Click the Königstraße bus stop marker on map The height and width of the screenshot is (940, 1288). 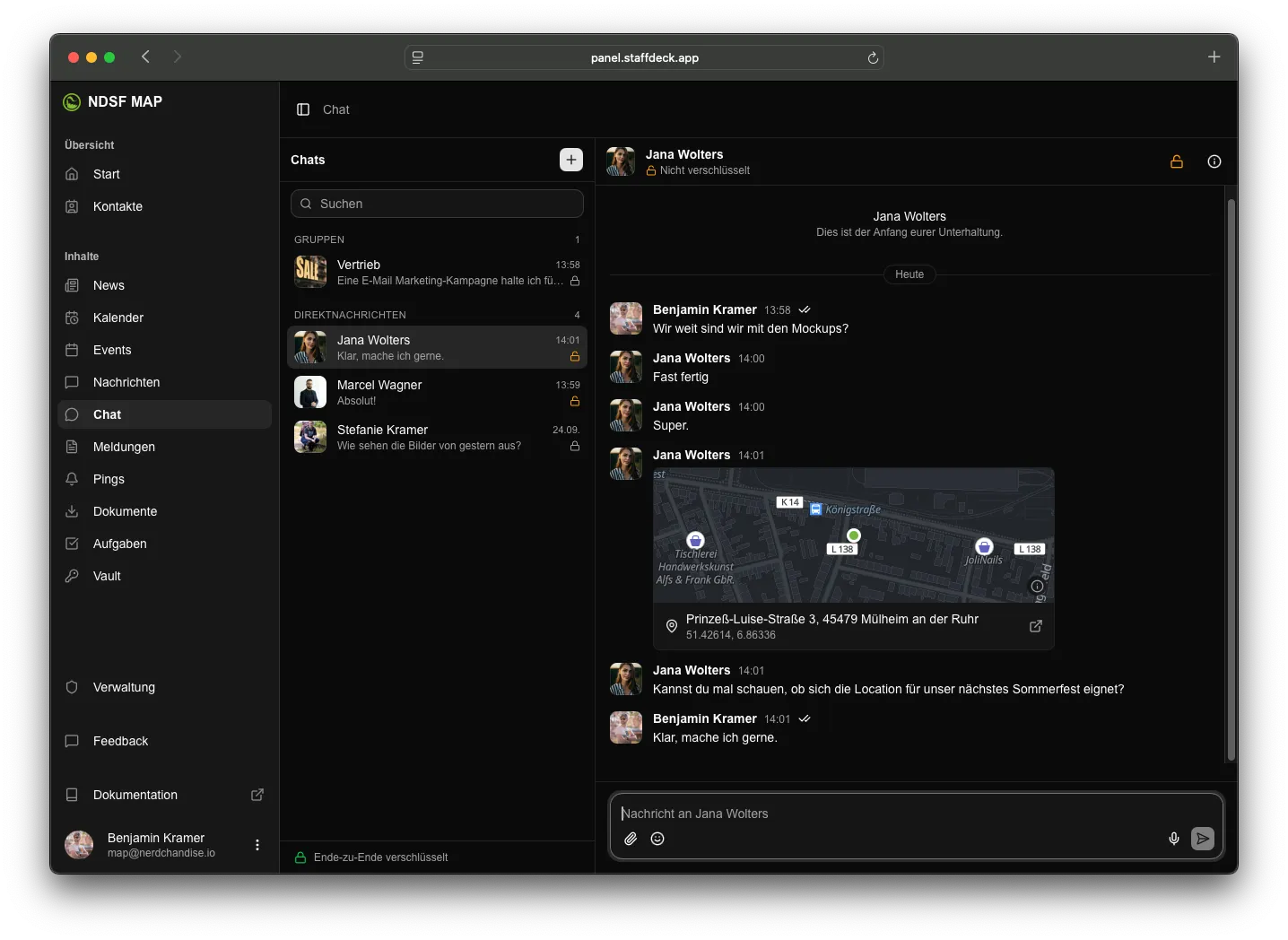point(816,509)
